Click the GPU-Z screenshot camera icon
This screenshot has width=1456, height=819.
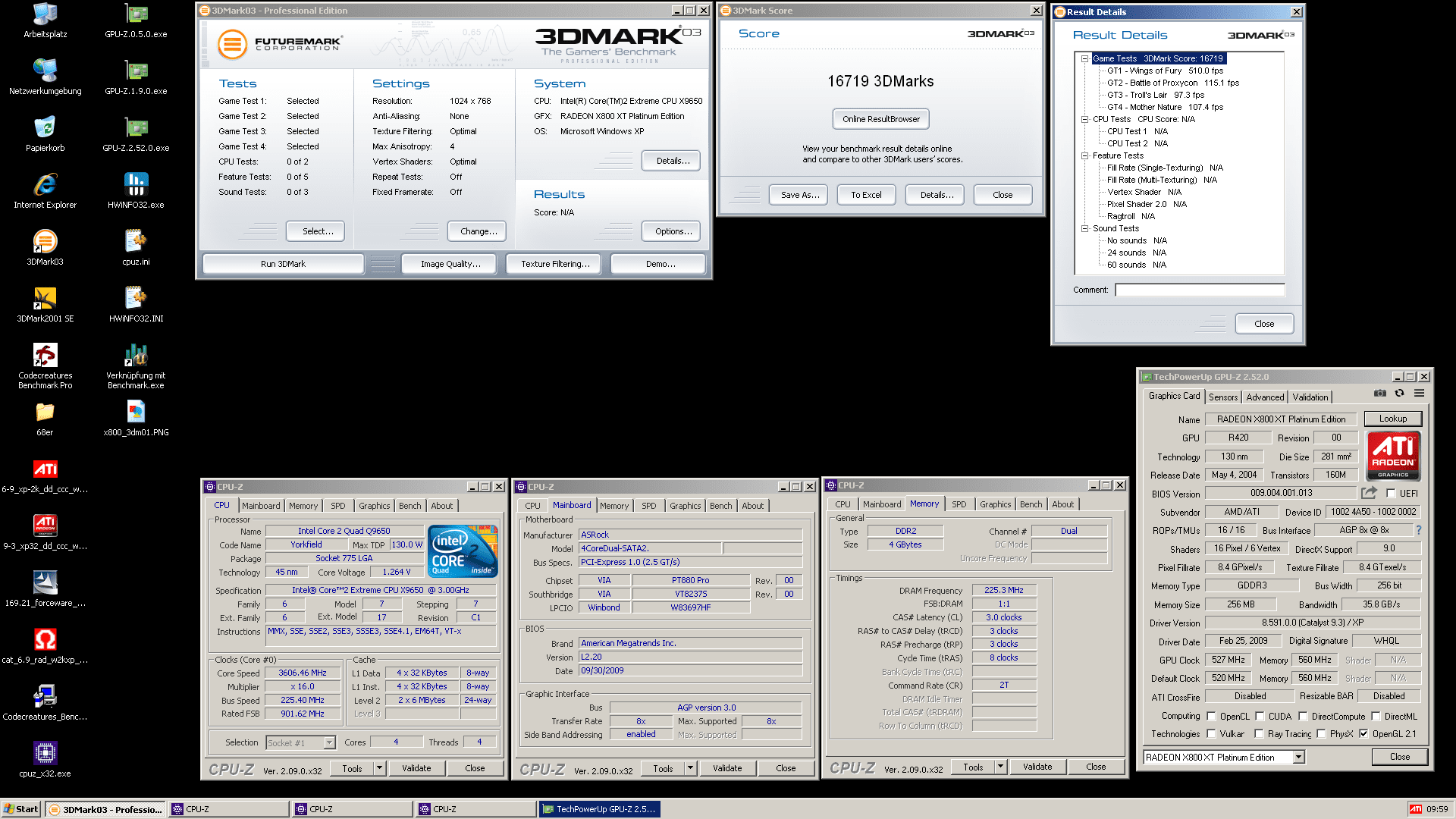tap(1380, 394)
